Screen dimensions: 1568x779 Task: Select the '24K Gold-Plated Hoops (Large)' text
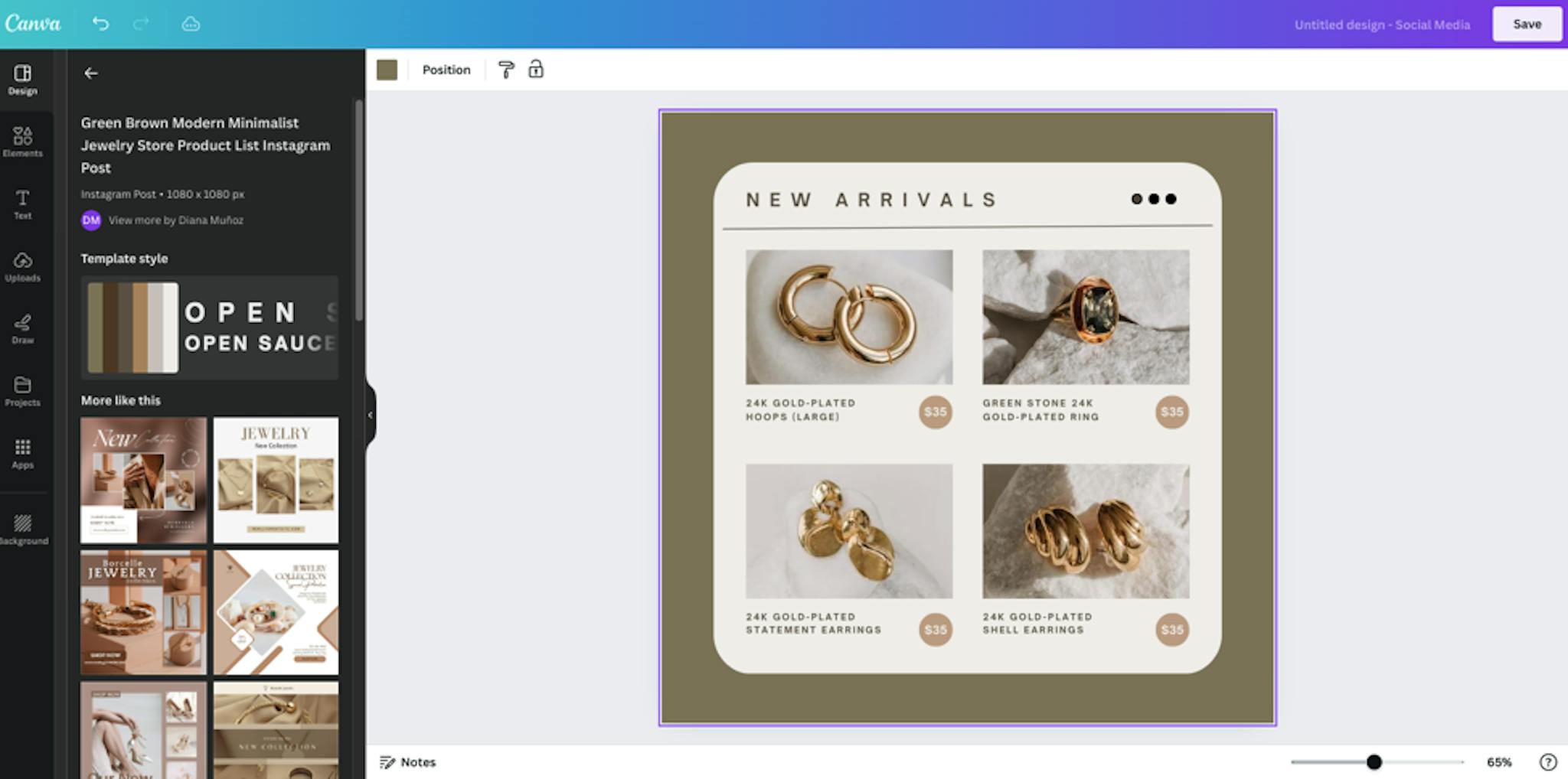coord(801,410)
